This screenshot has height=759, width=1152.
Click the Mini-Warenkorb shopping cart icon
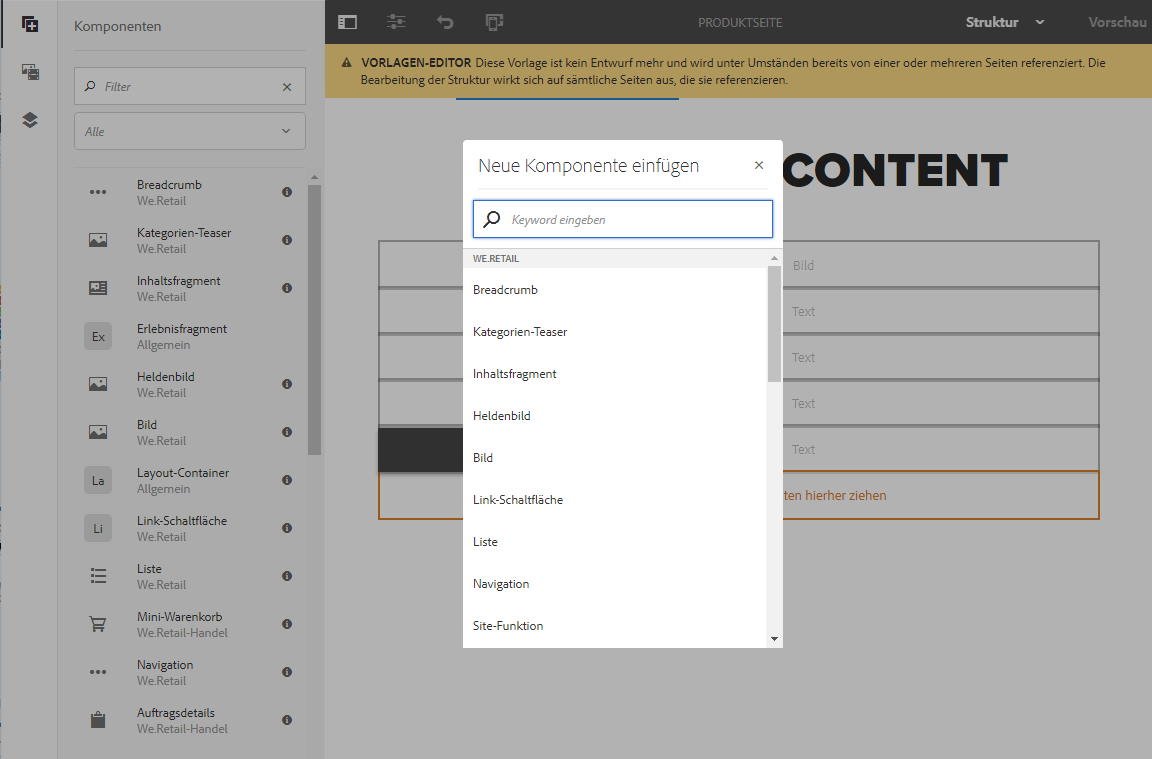(x=98, y=624)
